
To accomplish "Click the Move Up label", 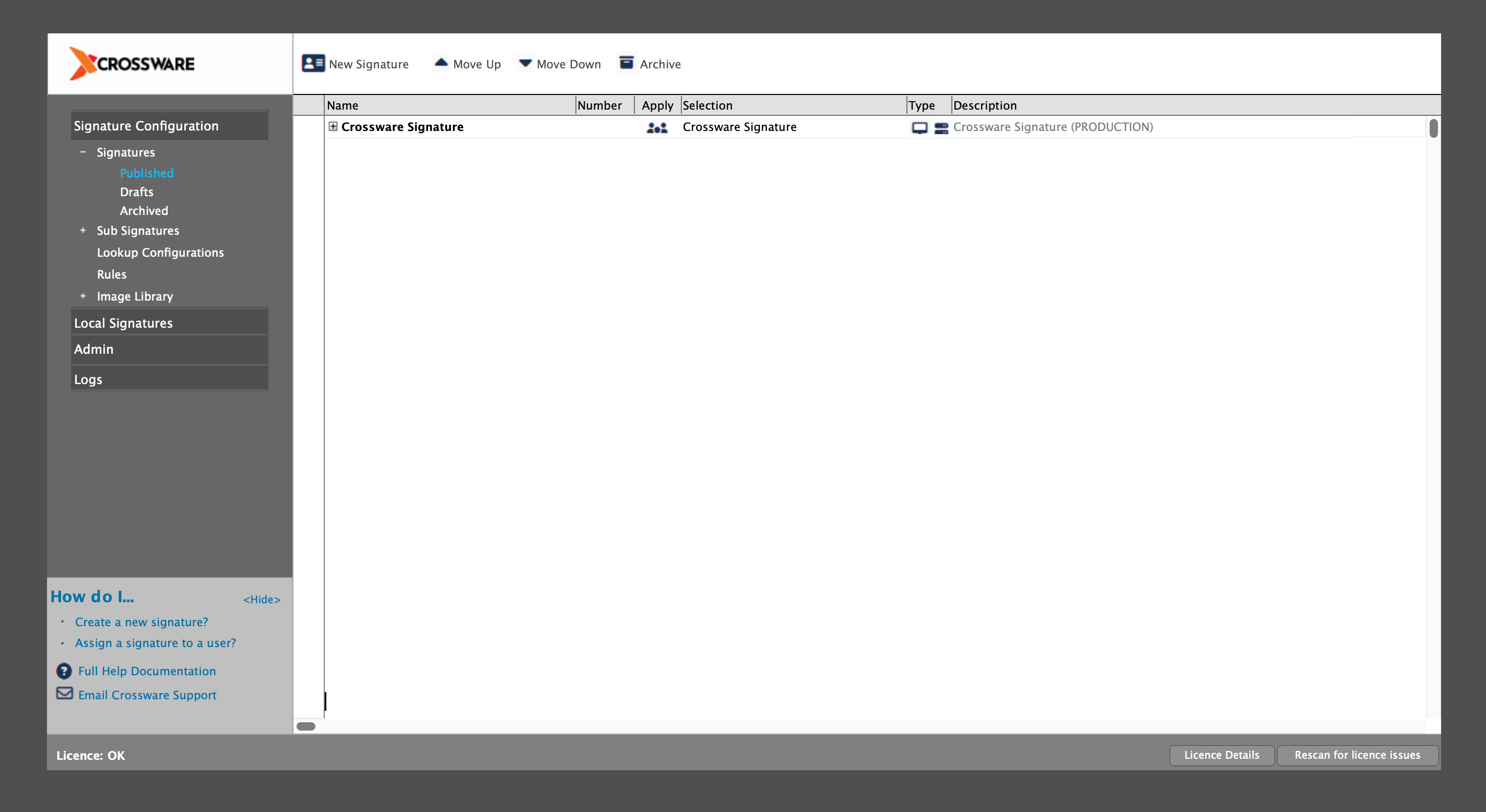I will click(477, 64).
